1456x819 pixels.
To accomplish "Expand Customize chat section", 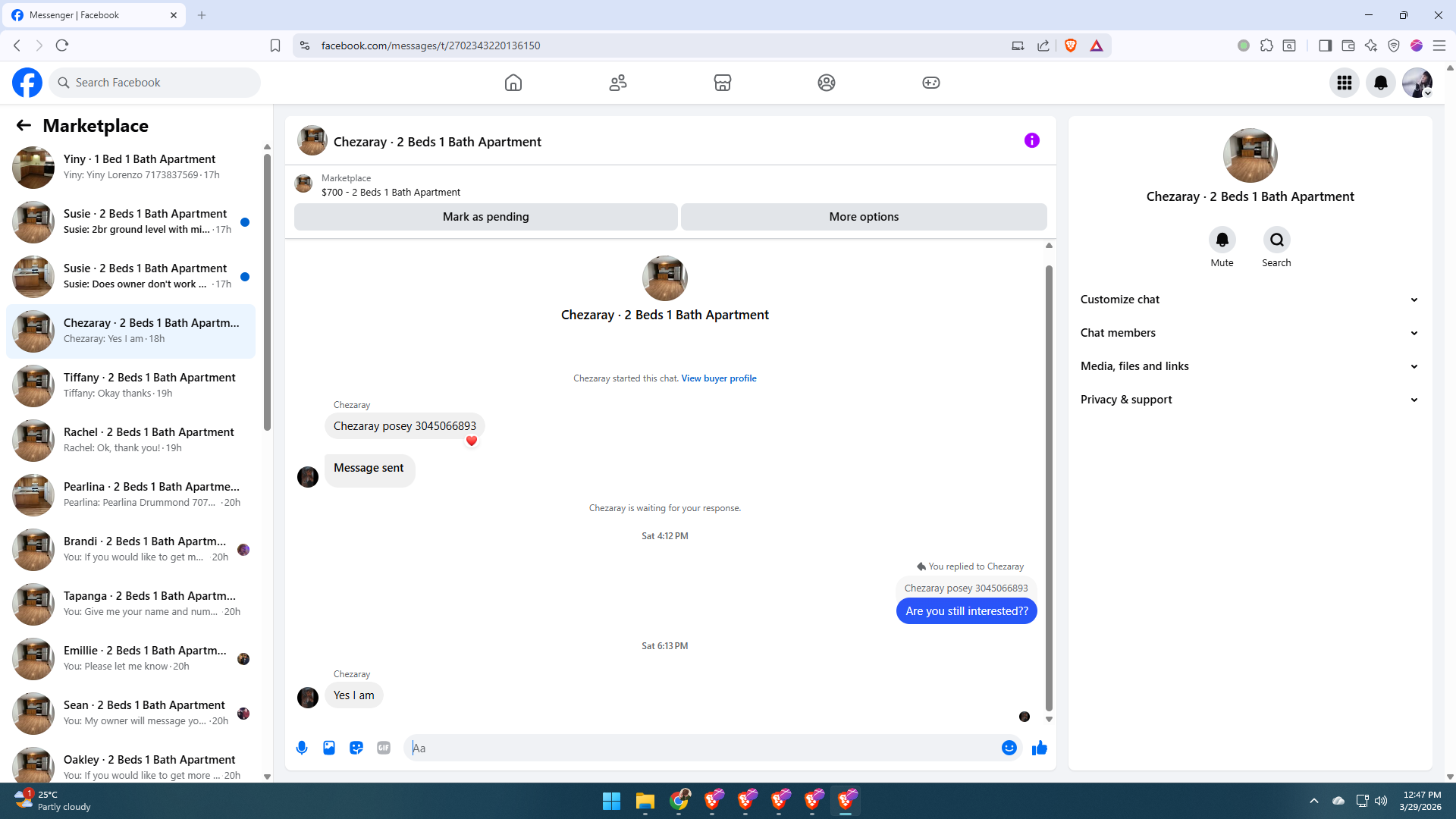I will [1250, 300].
